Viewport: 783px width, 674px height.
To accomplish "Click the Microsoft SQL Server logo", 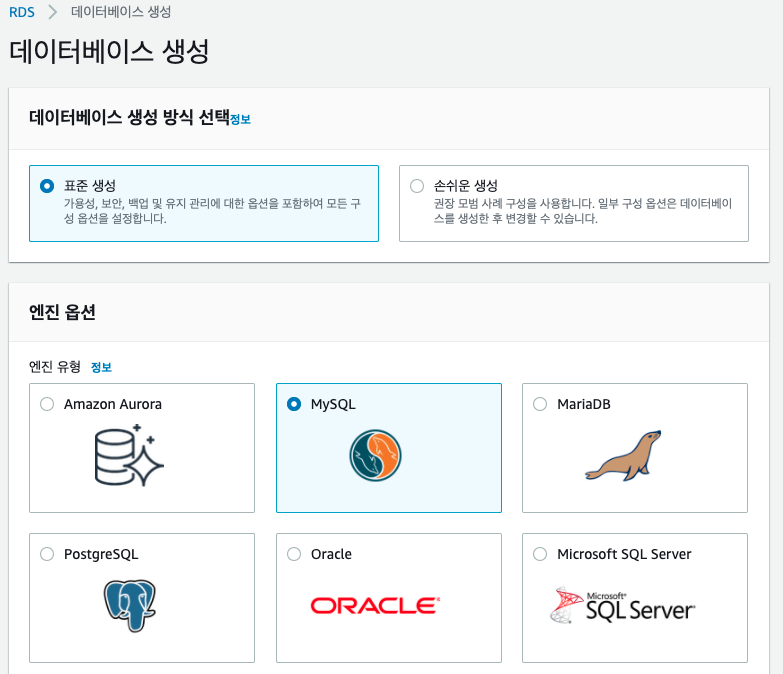I will [622, 606].
